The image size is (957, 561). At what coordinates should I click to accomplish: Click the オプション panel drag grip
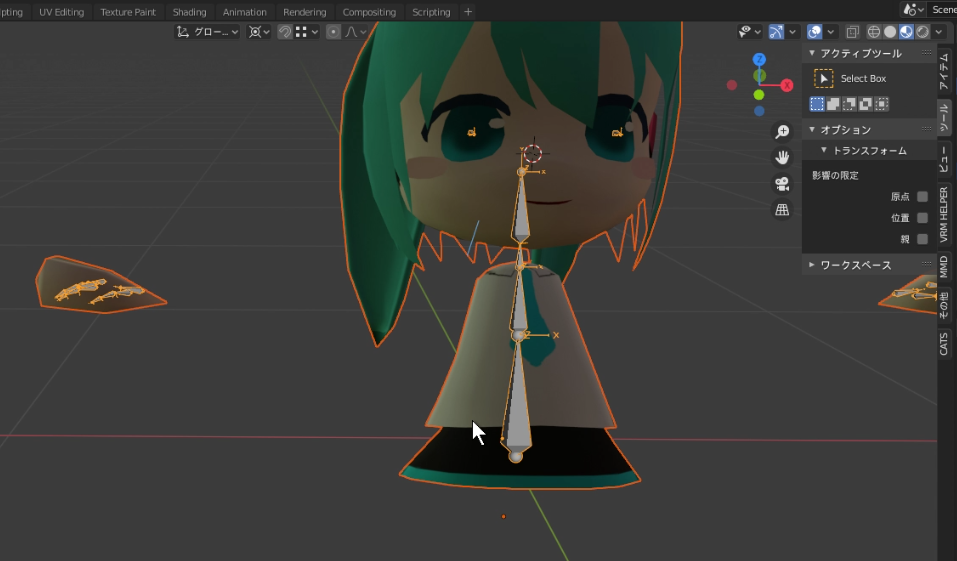click(x=926, y=129)
